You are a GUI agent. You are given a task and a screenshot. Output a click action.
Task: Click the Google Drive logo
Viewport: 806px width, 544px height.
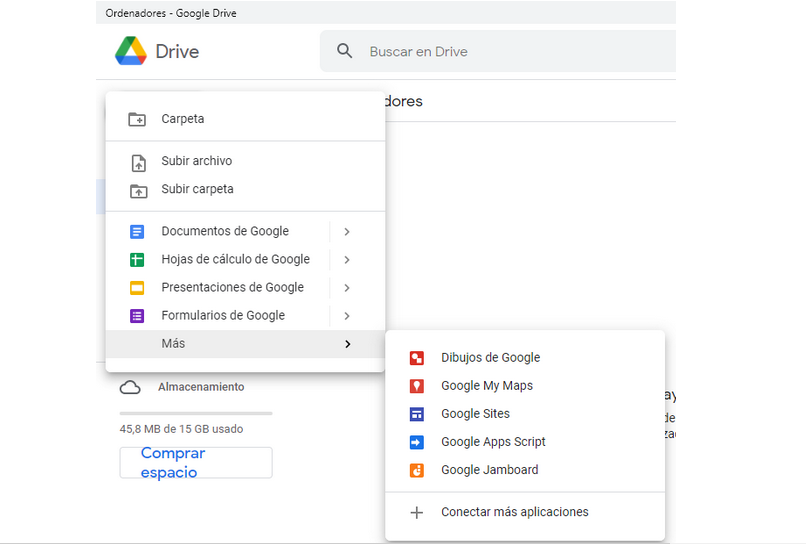click(x=131, y=51)
